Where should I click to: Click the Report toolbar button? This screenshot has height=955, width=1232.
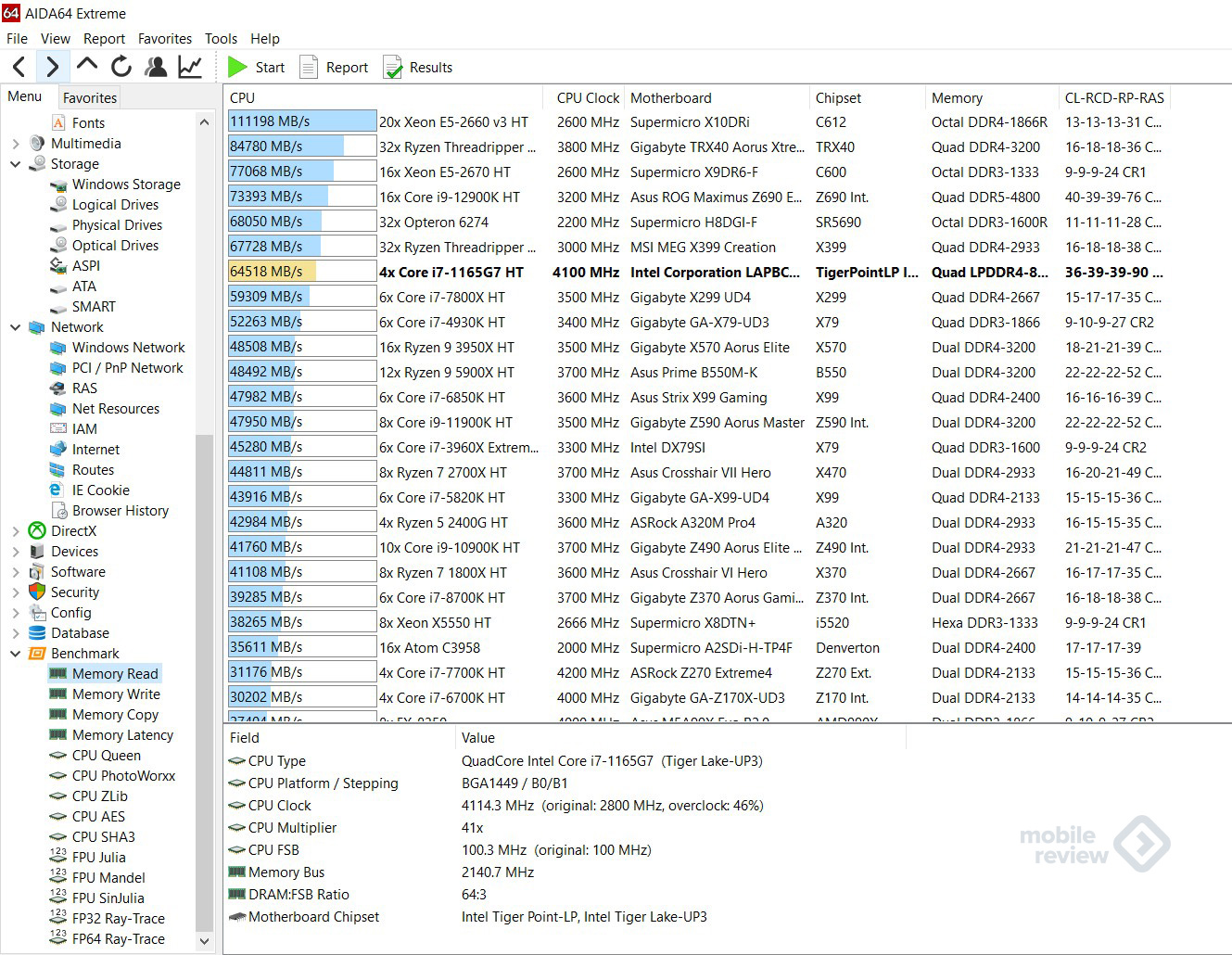pos(334,67)
